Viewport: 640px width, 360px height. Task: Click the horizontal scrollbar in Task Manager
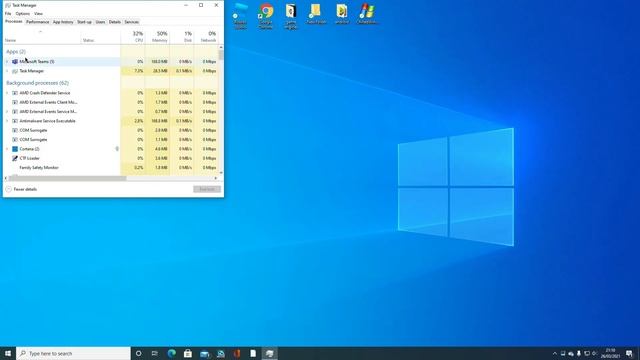[x=67, y=178]
